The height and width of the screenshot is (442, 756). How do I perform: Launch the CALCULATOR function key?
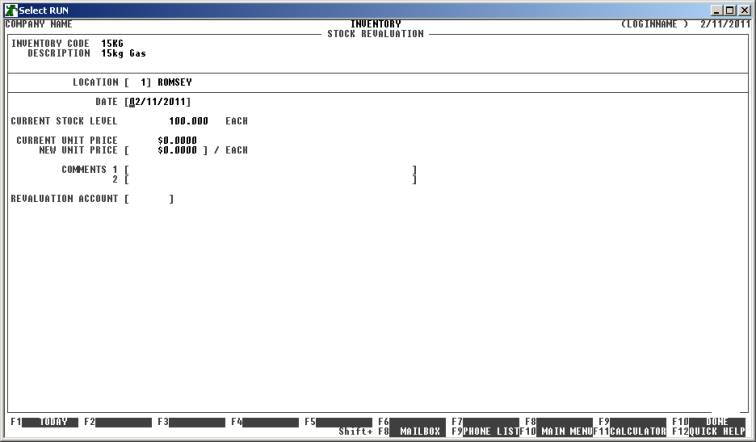638,431
